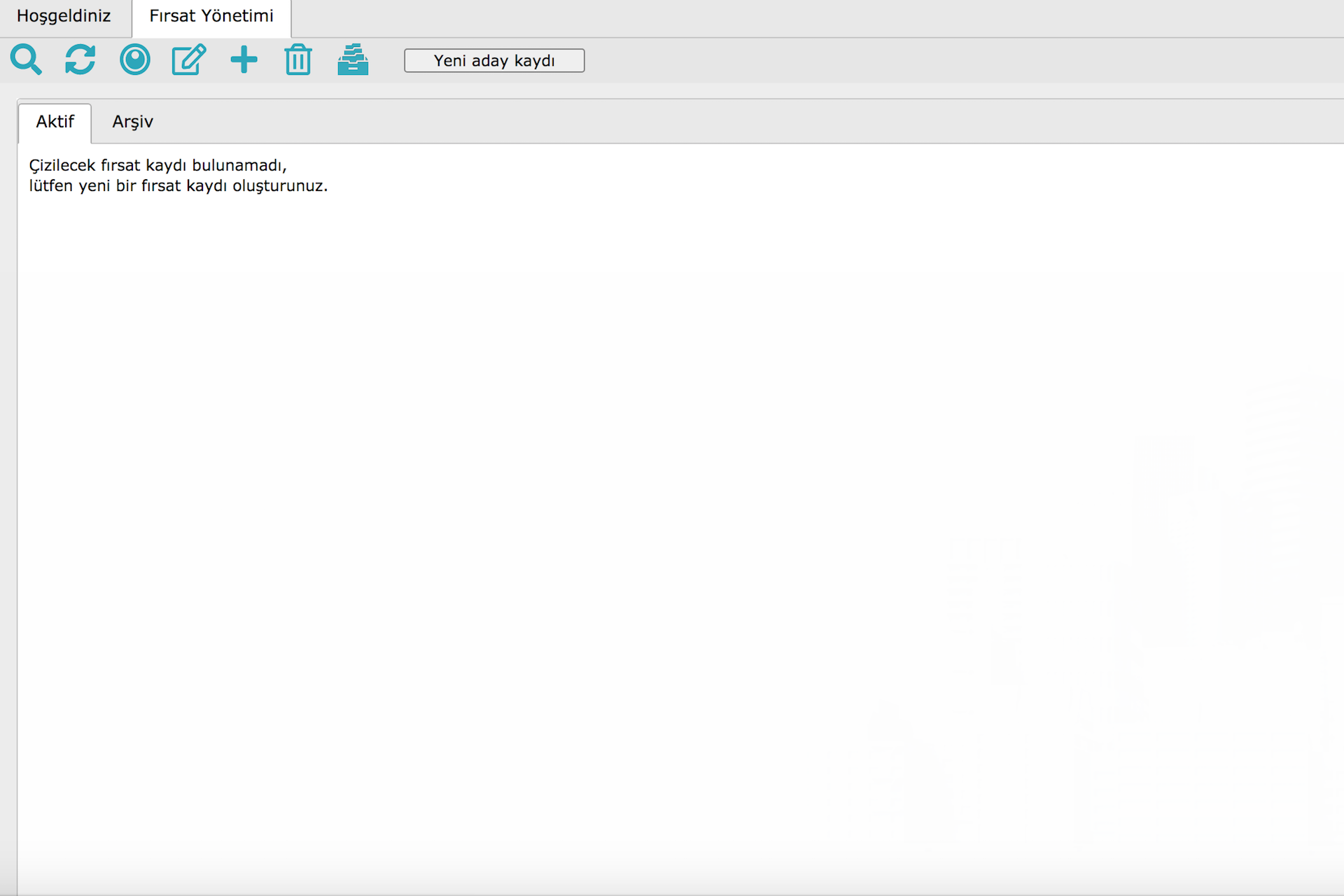Open the Aktif sub-tab

point(55,122)
